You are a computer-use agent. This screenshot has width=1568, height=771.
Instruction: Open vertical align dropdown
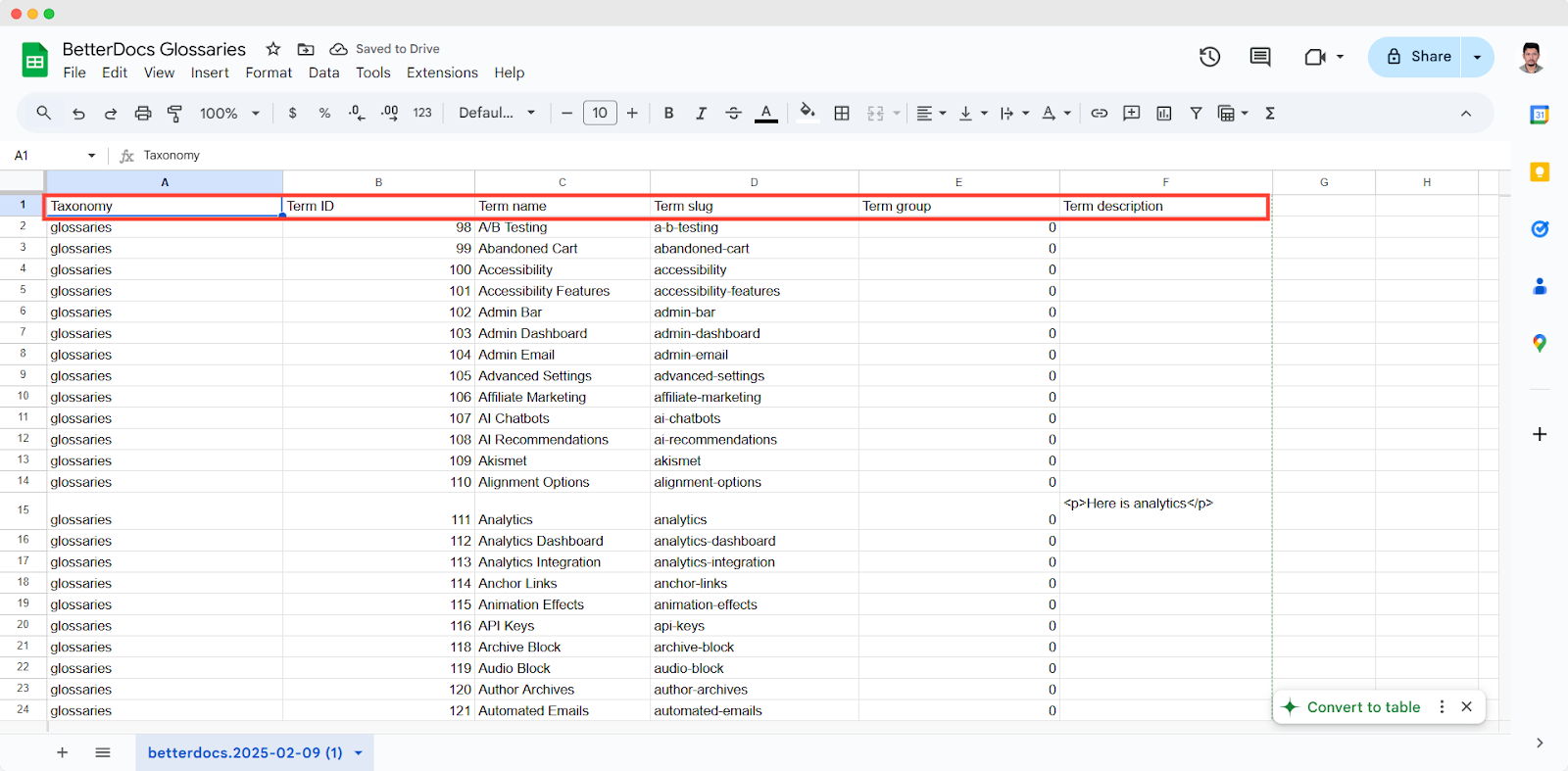(973, 114)
